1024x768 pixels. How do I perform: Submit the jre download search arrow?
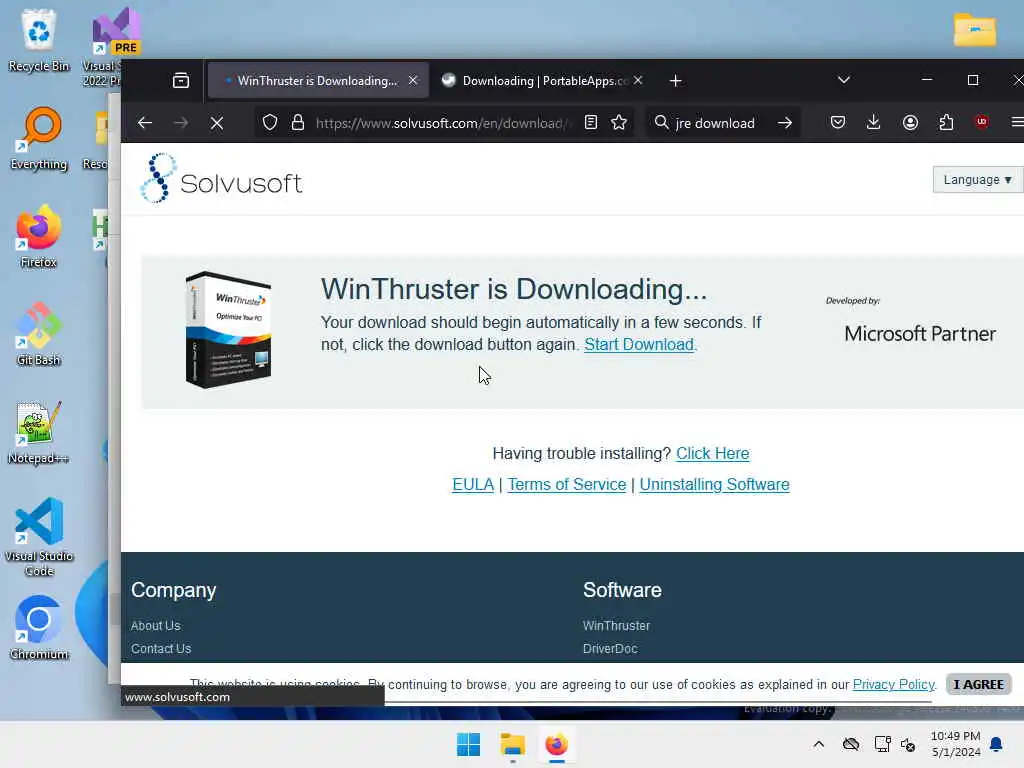point(785,123)
